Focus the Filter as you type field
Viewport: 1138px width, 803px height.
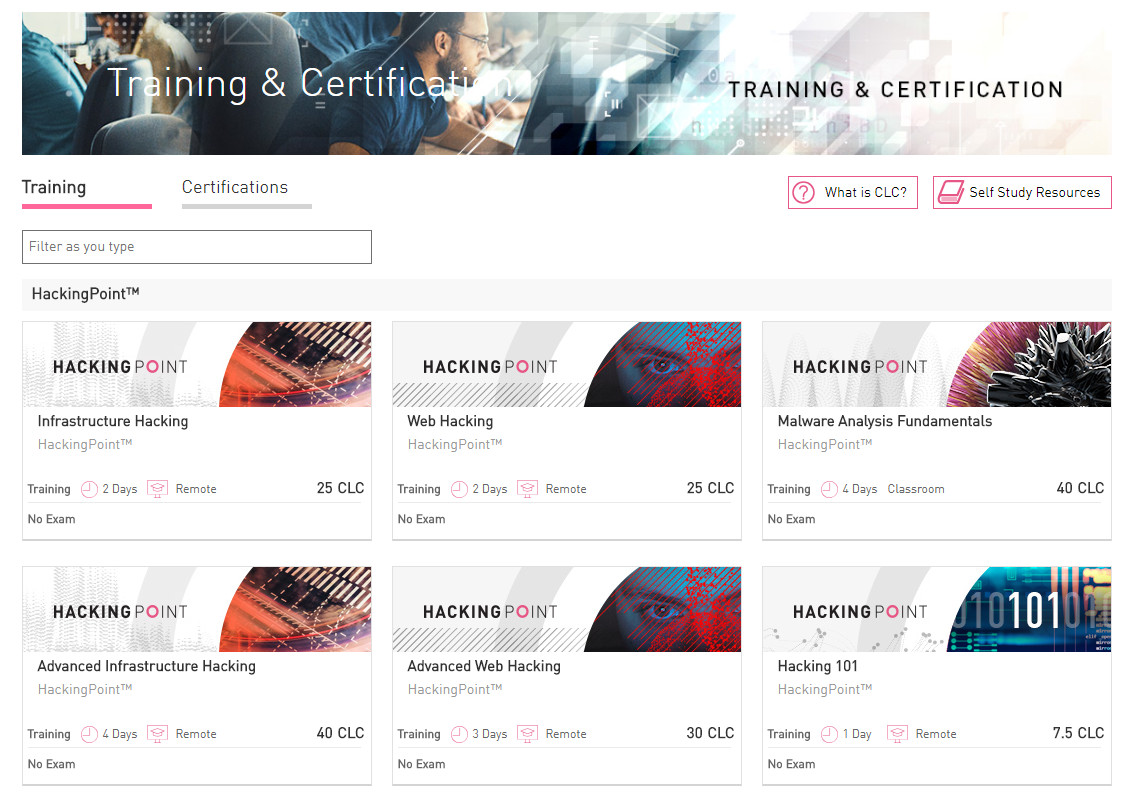(x=197, y=247)
